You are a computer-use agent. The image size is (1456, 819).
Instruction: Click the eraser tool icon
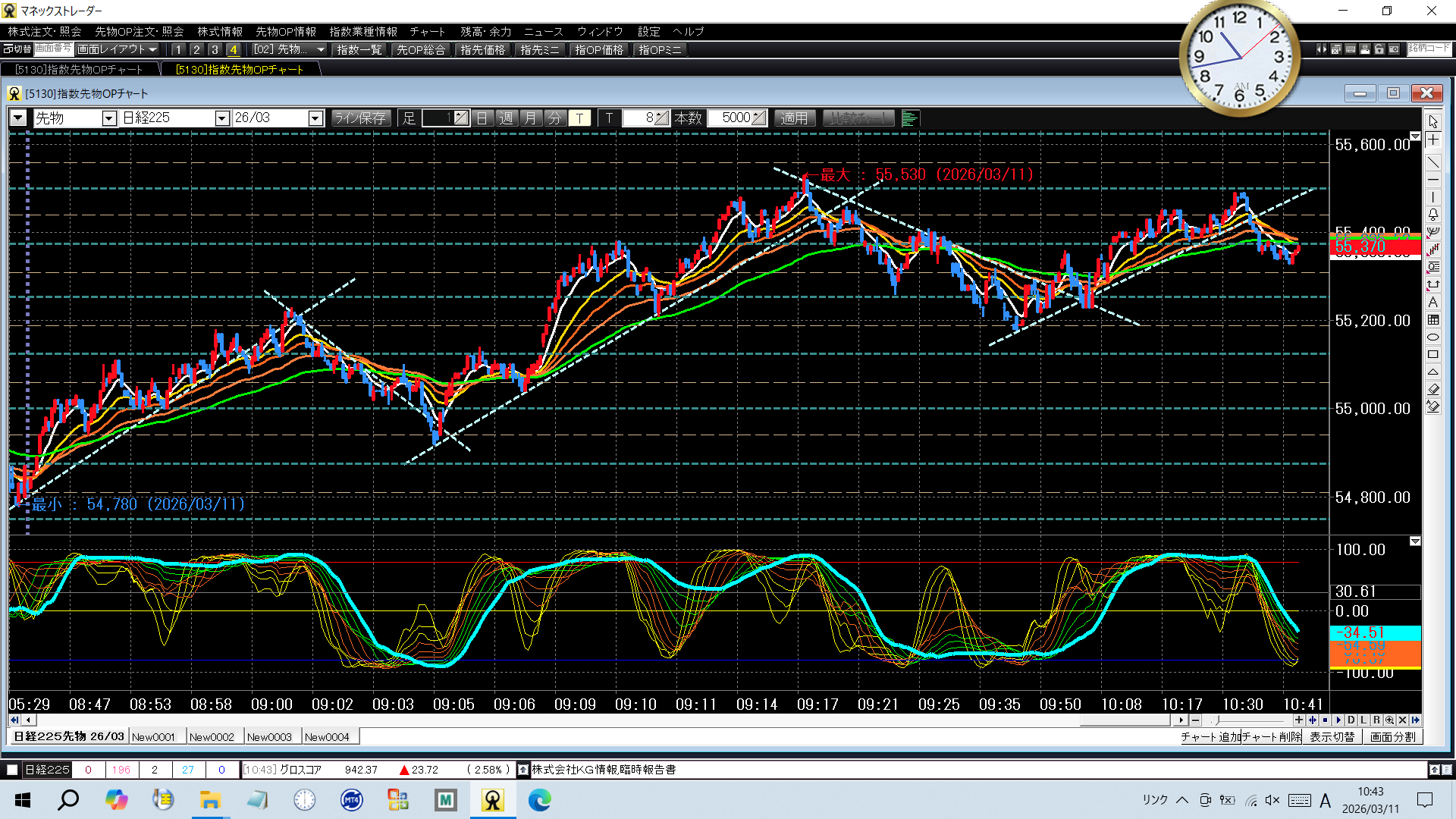1432,389
